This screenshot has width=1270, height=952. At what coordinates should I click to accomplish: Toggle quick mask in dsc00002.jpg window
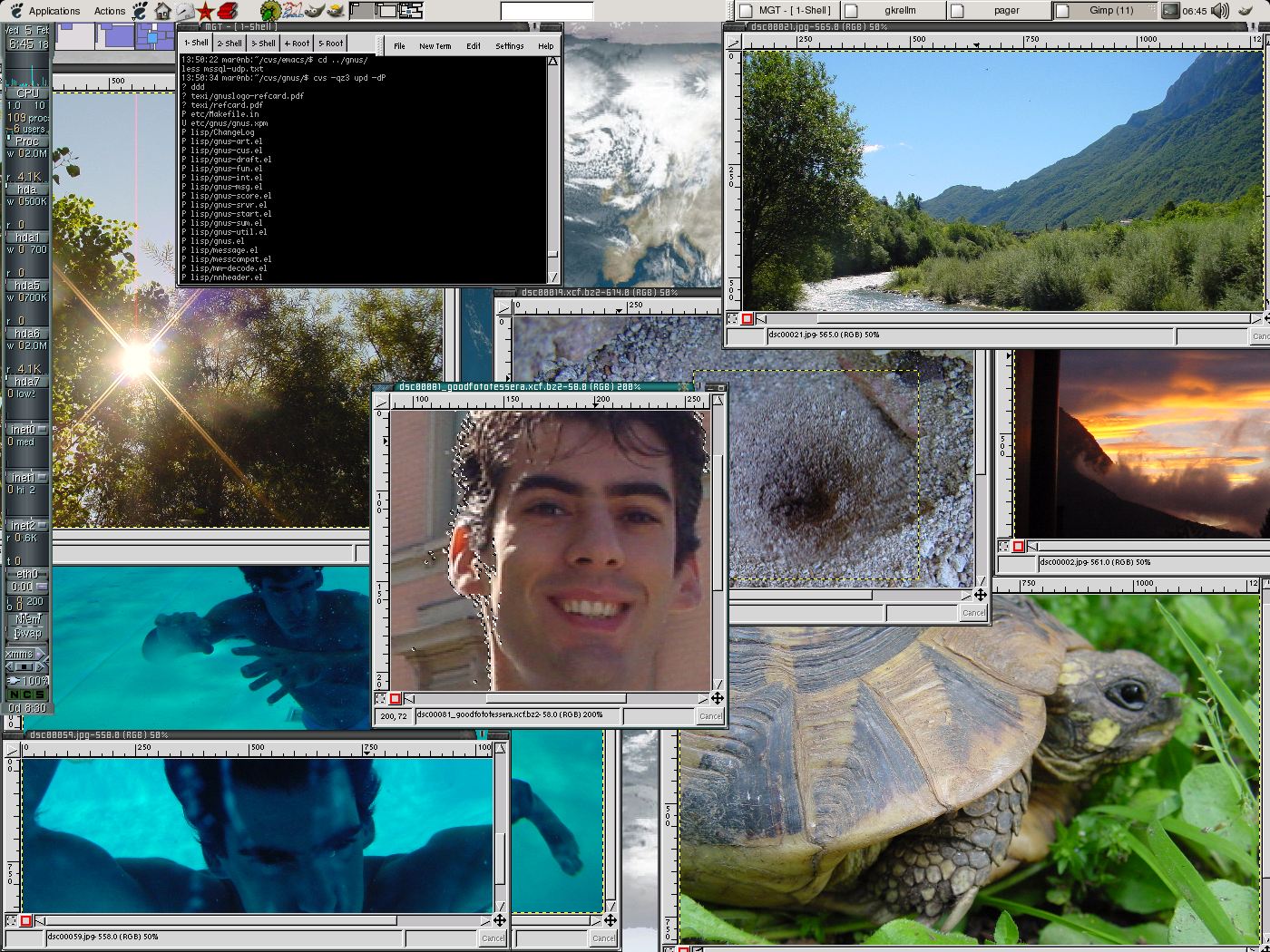pos(1019,547)
